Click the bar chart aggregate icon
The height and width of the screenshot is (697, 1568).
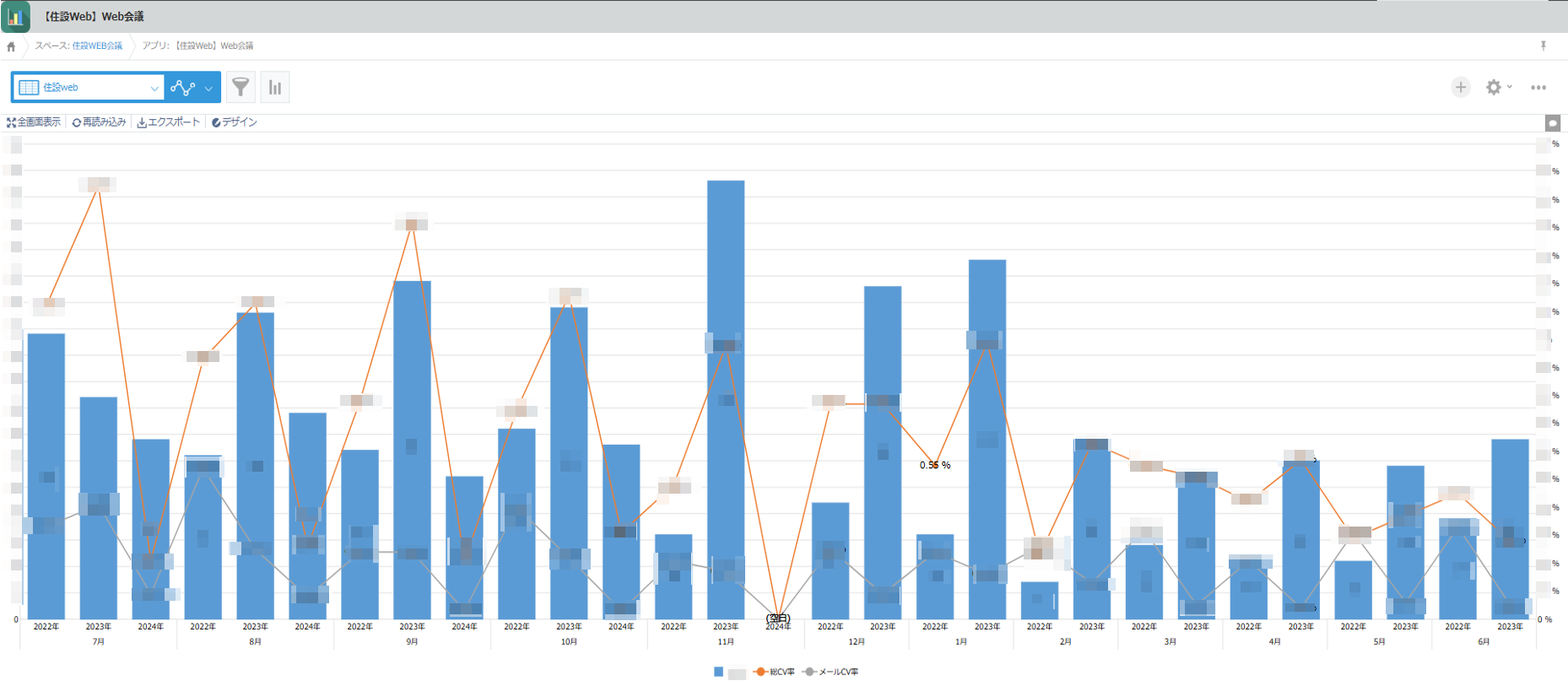(275, 87)
